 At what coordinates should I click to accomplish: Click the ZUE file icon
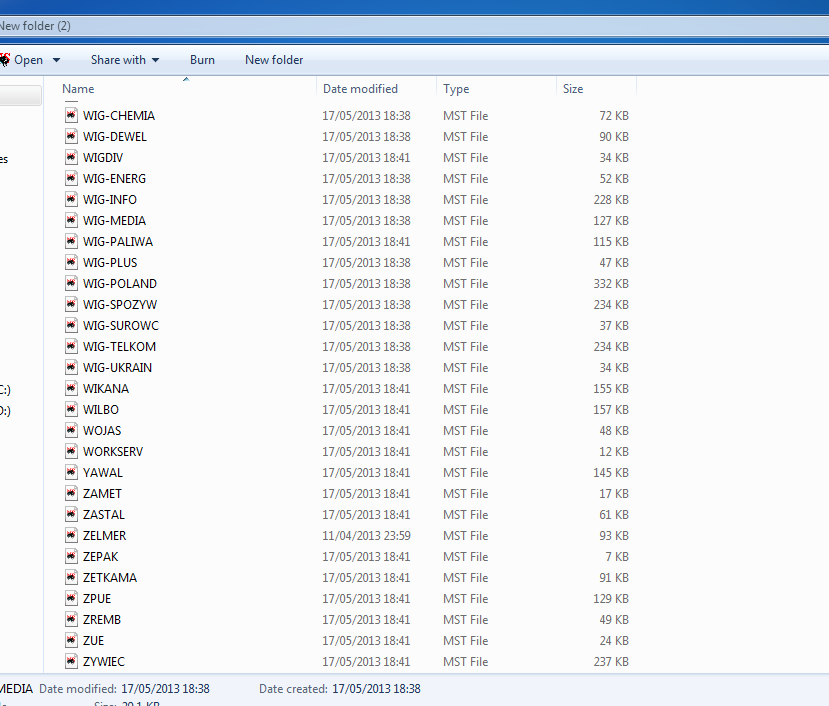click(71, 640)
